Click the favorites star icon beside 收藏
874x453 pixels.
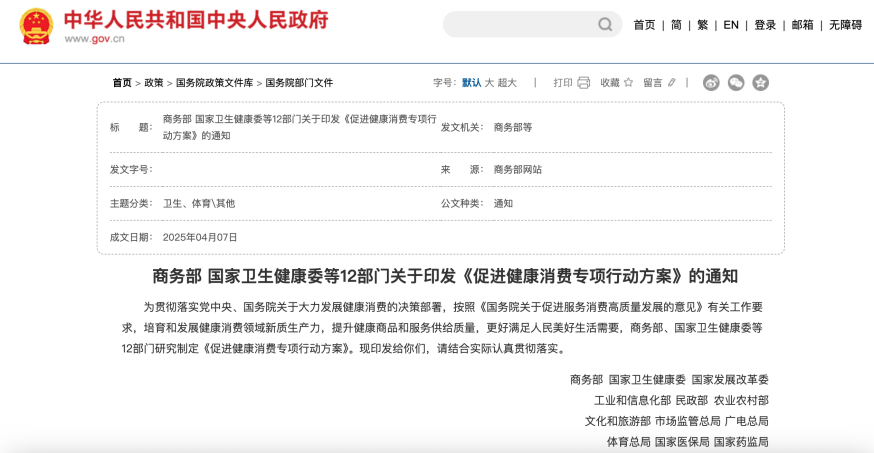[x=628, y=82]
